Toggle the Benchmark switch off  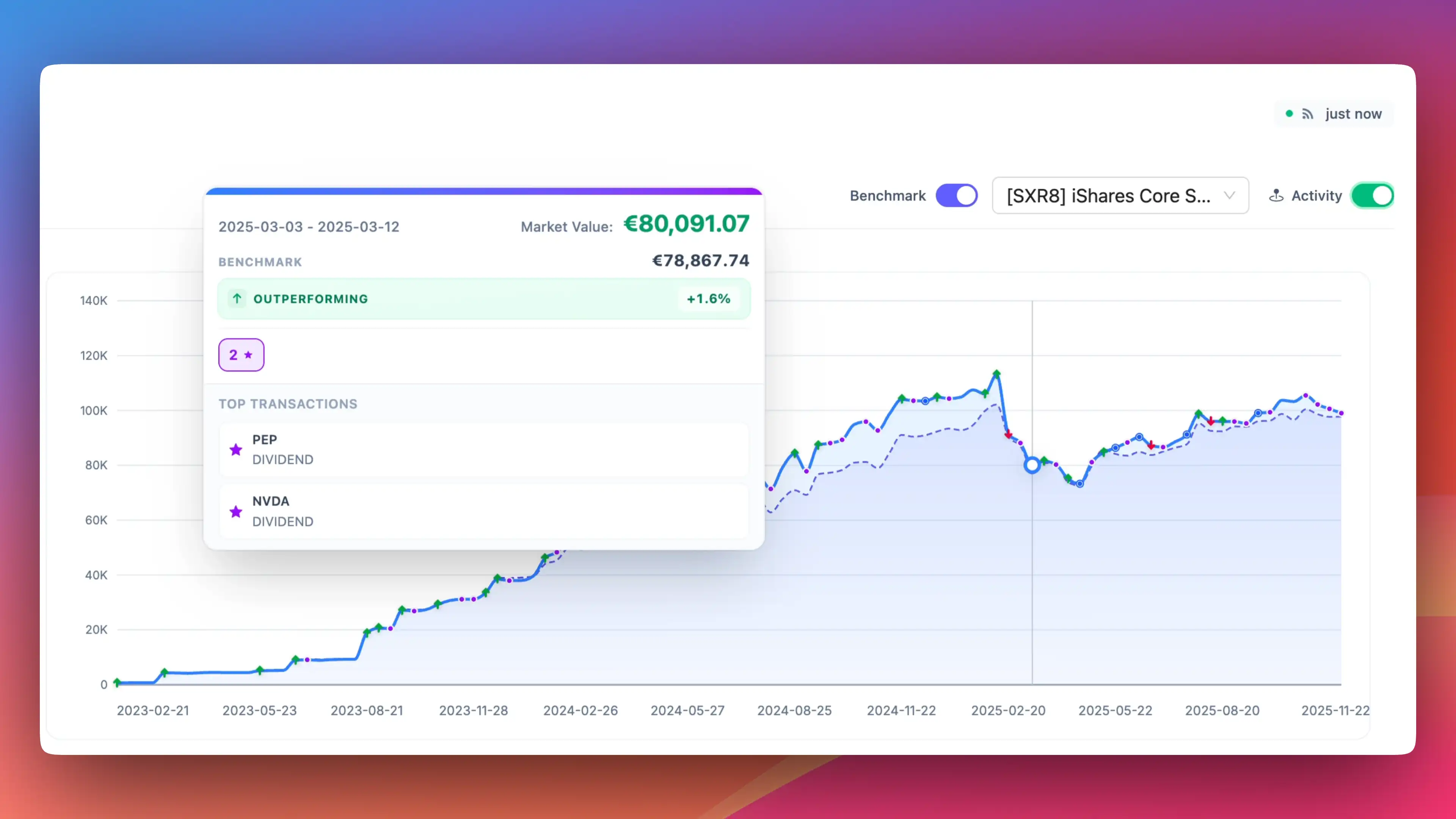tap(956, 196)
